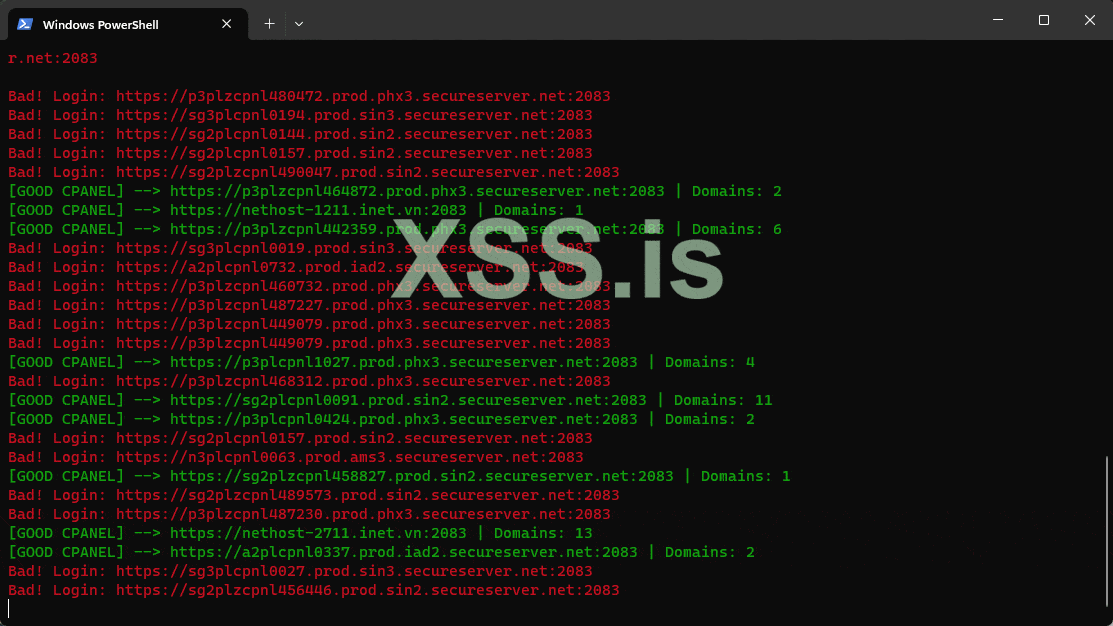
Task: Click the Bad Login line for sg2plzcpnl490047
Action: (x=314, y=172)
